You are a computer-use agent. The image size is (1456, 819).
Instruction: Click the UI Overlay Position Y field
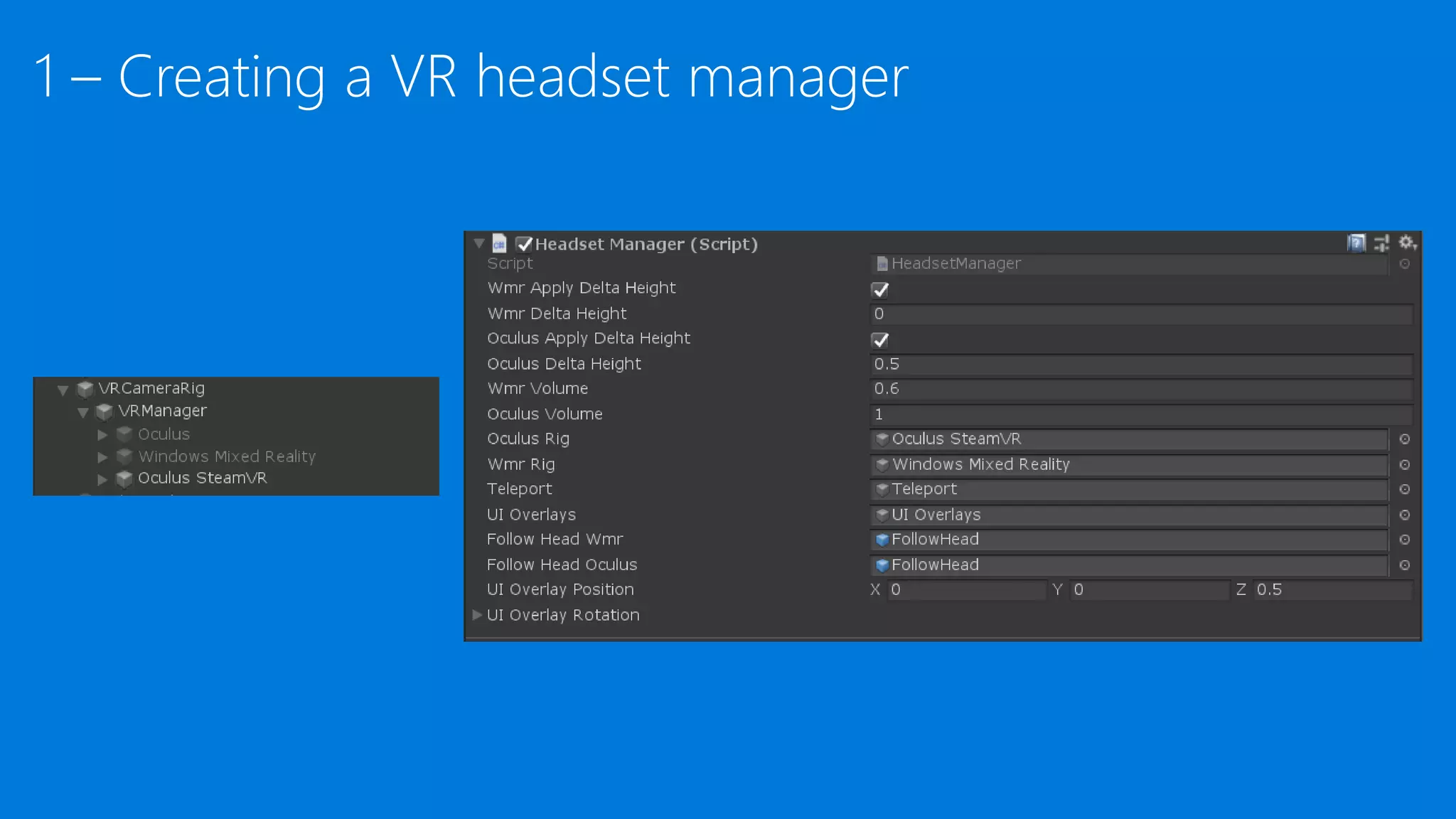1150,590
